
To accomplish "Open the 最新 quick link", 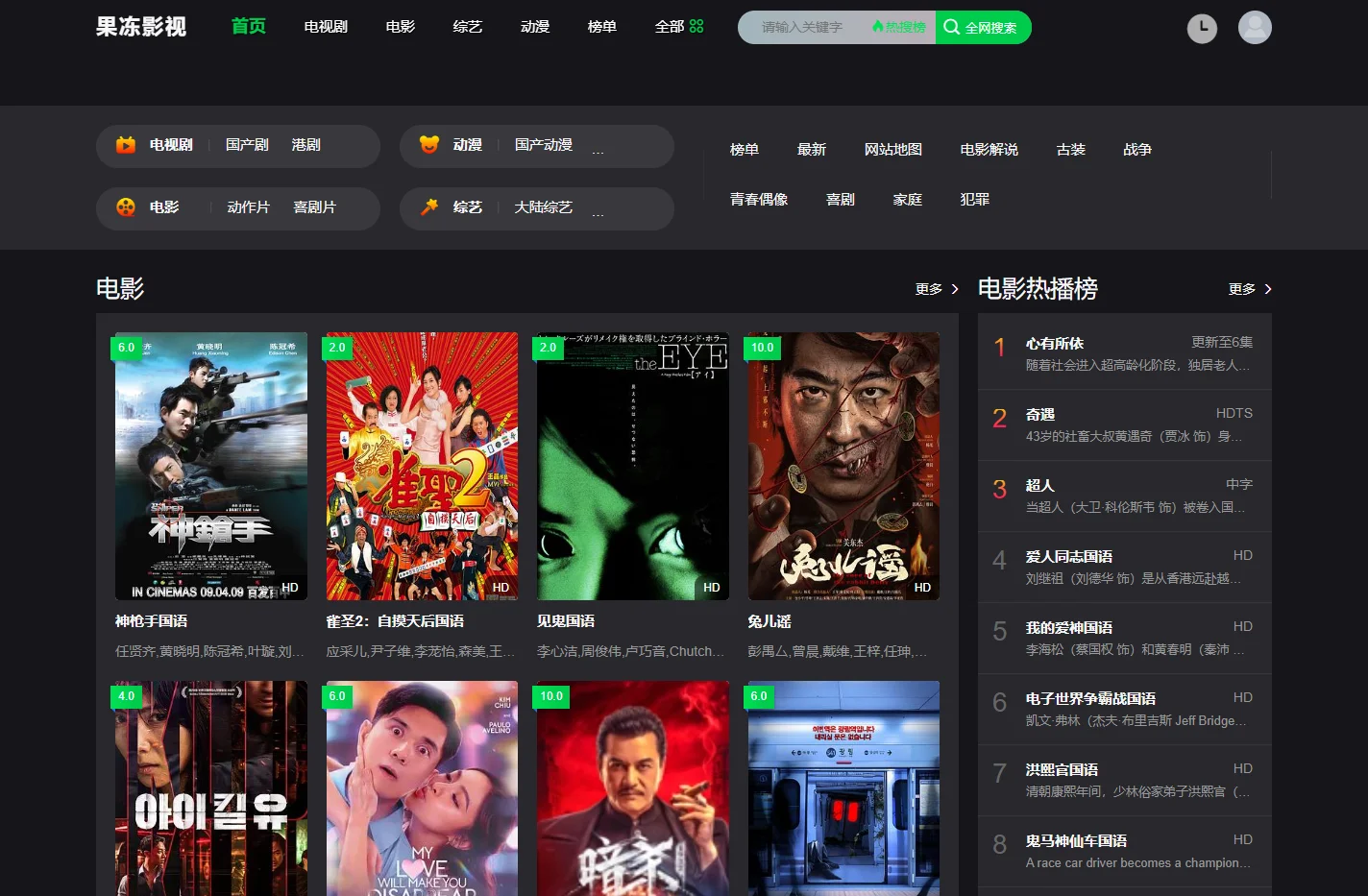I will [812, 150].
